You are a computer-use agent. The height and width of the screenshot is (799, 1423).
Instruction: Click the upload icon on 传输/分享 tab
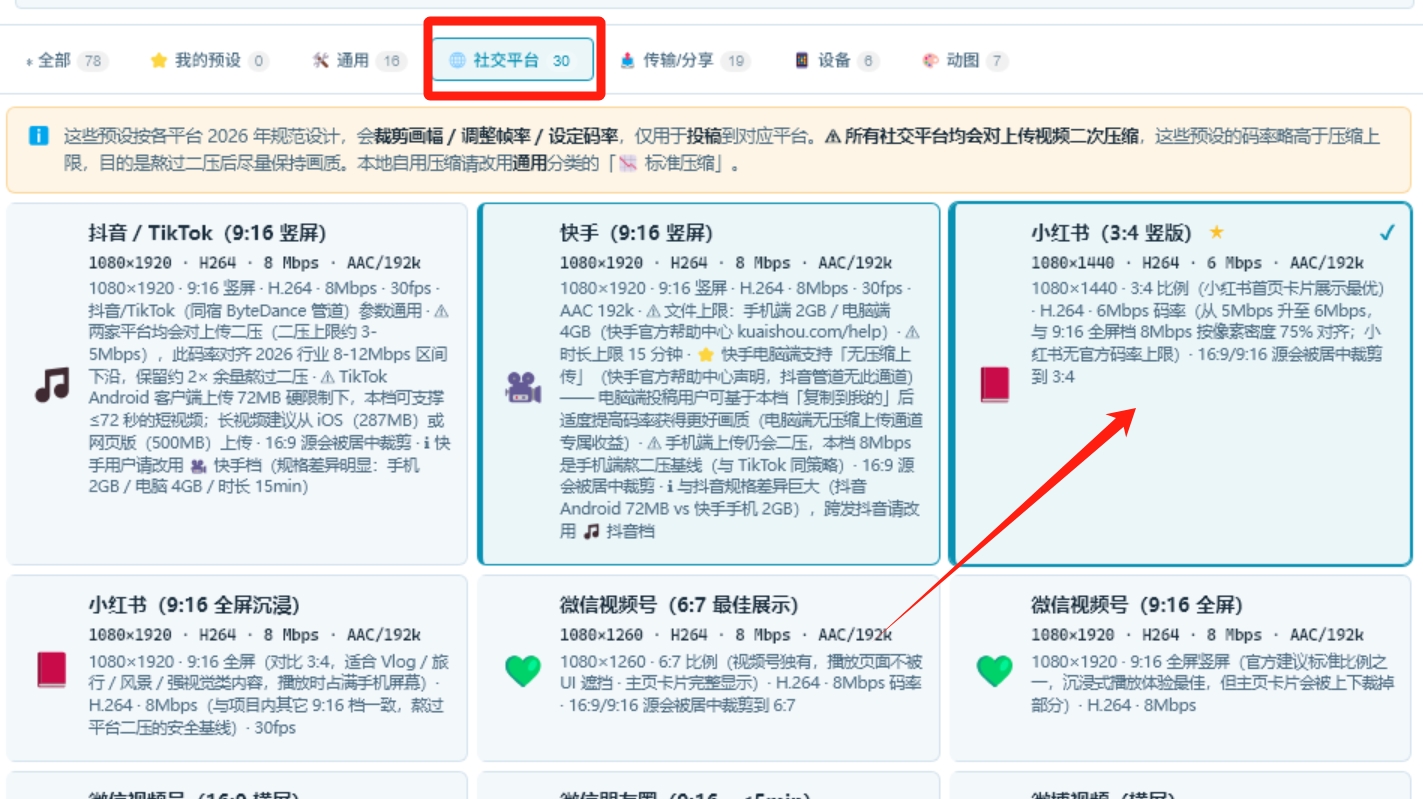point(627,60)
